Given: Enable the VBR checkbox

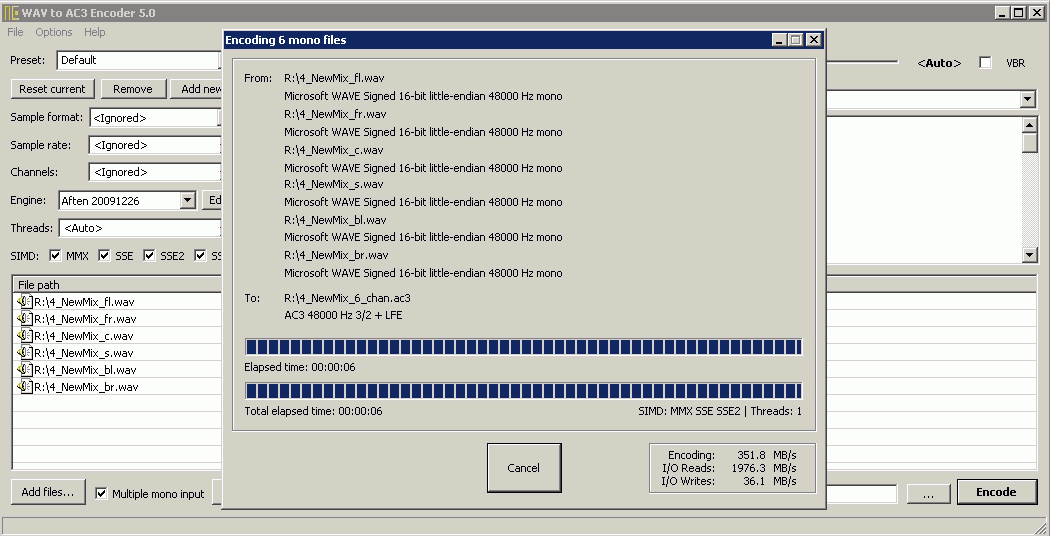Looking at the screenshot, I should tap(986, 63).
